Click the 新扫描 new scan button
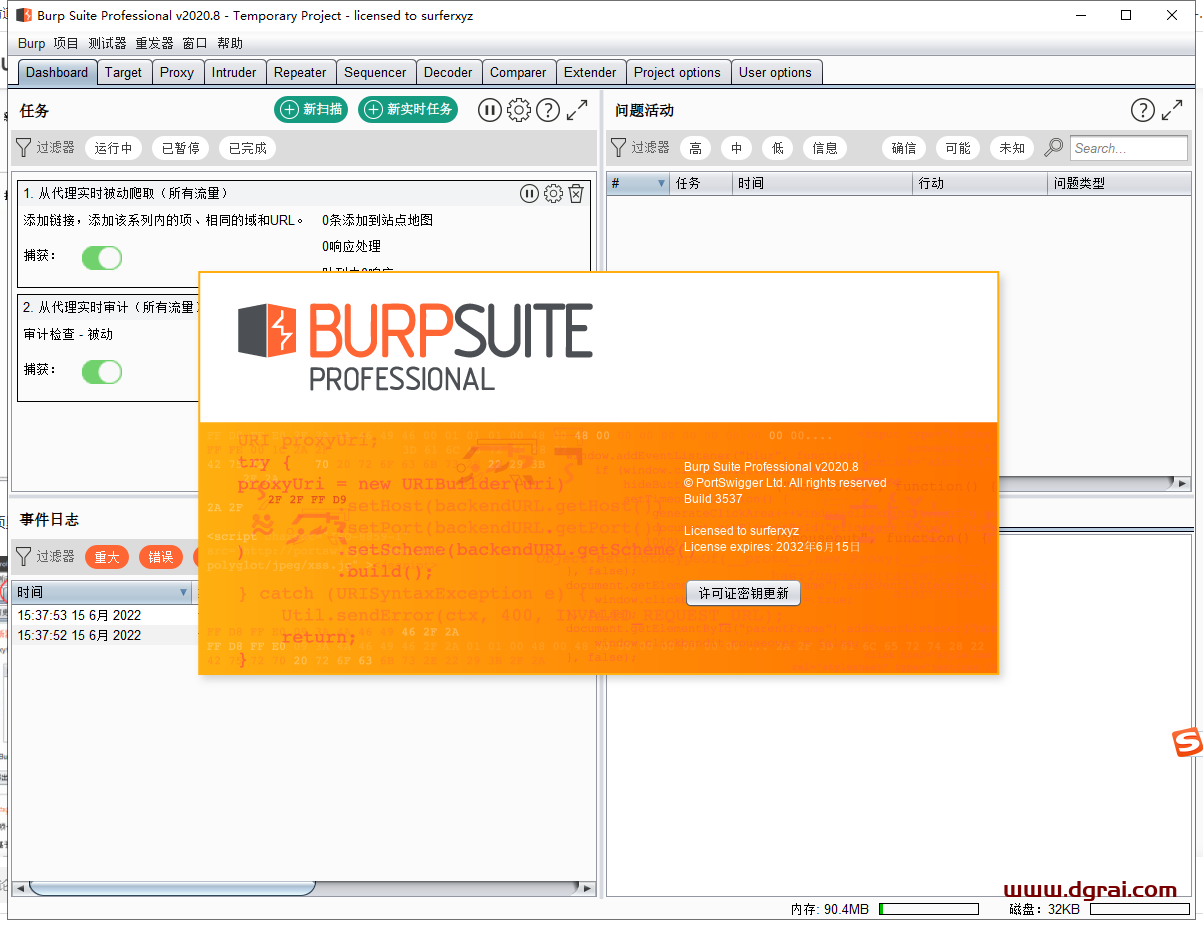The image size is (1203, 927). click(311, 110)
